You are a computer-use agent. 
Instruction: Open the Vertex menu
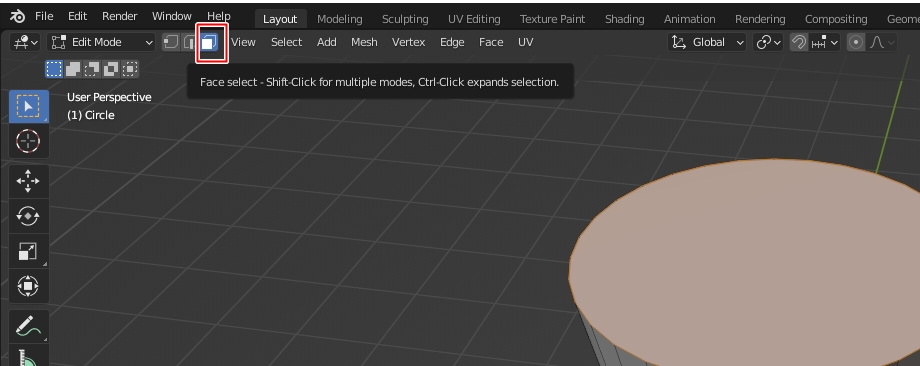click(408, 42)
